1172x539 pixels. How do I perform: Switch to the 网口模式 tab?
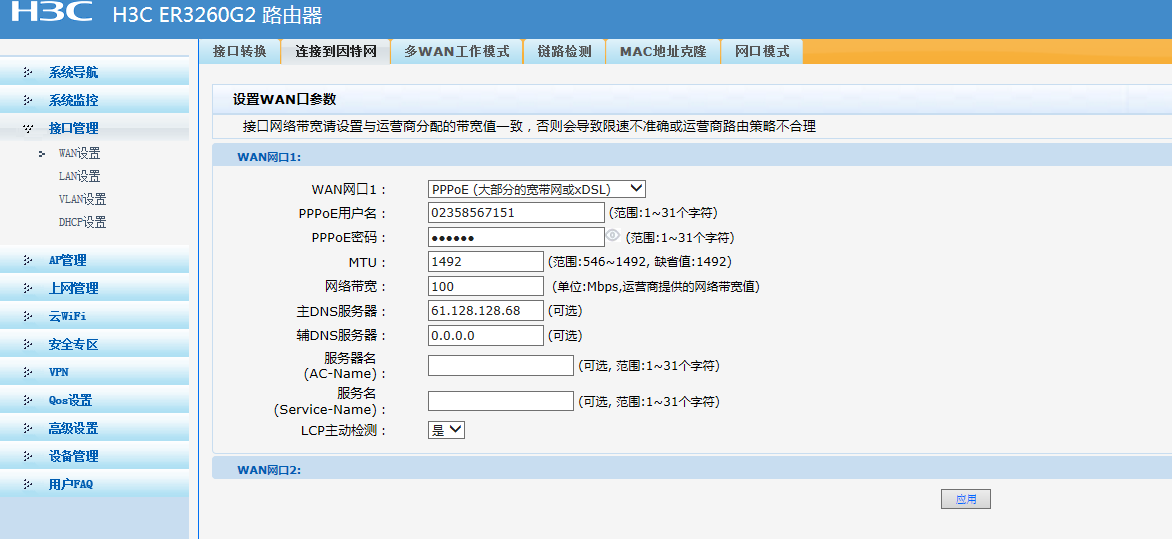[762, 52]
